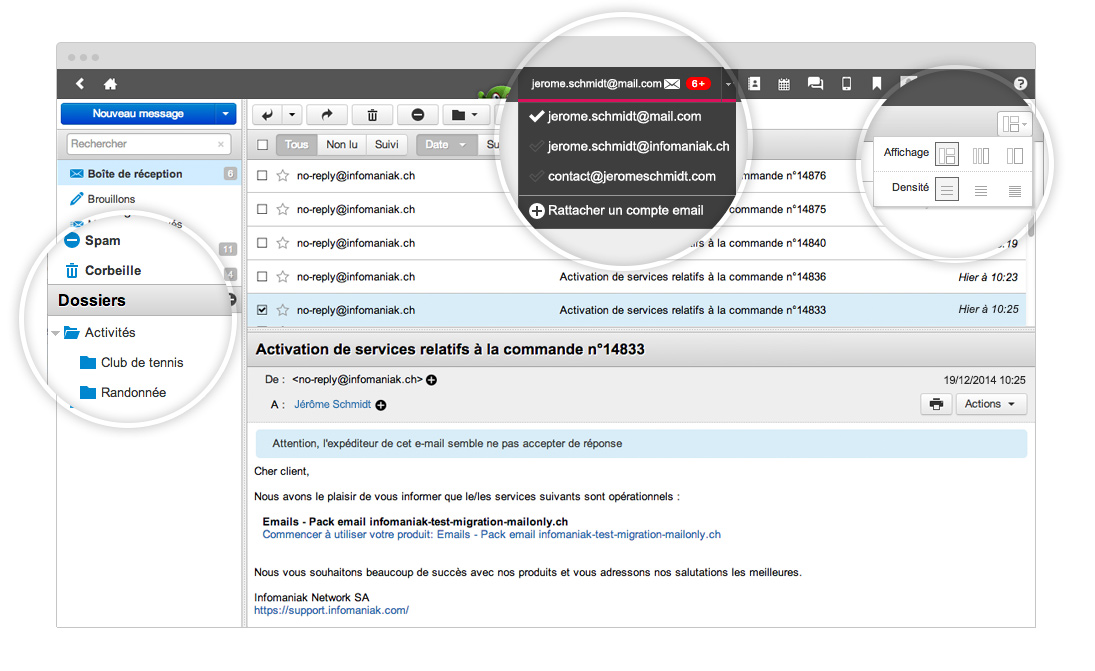This screenshot has height=671, width=1095.
Task: Open the Commencer à utiliser votre produit link
Action: coord(491,534)
